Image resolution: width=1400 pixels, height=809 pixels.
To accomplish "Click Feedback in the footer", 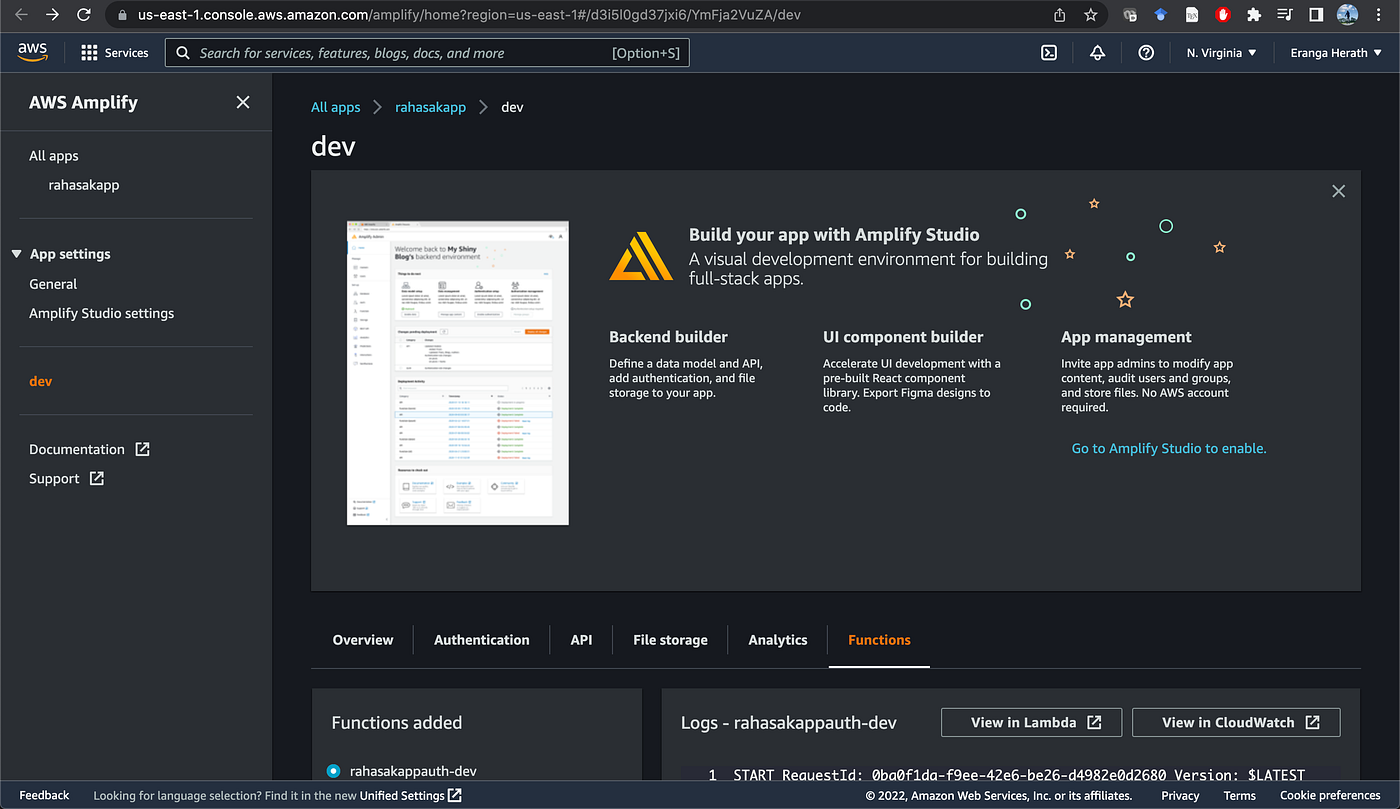I will (x=44, y=795).
